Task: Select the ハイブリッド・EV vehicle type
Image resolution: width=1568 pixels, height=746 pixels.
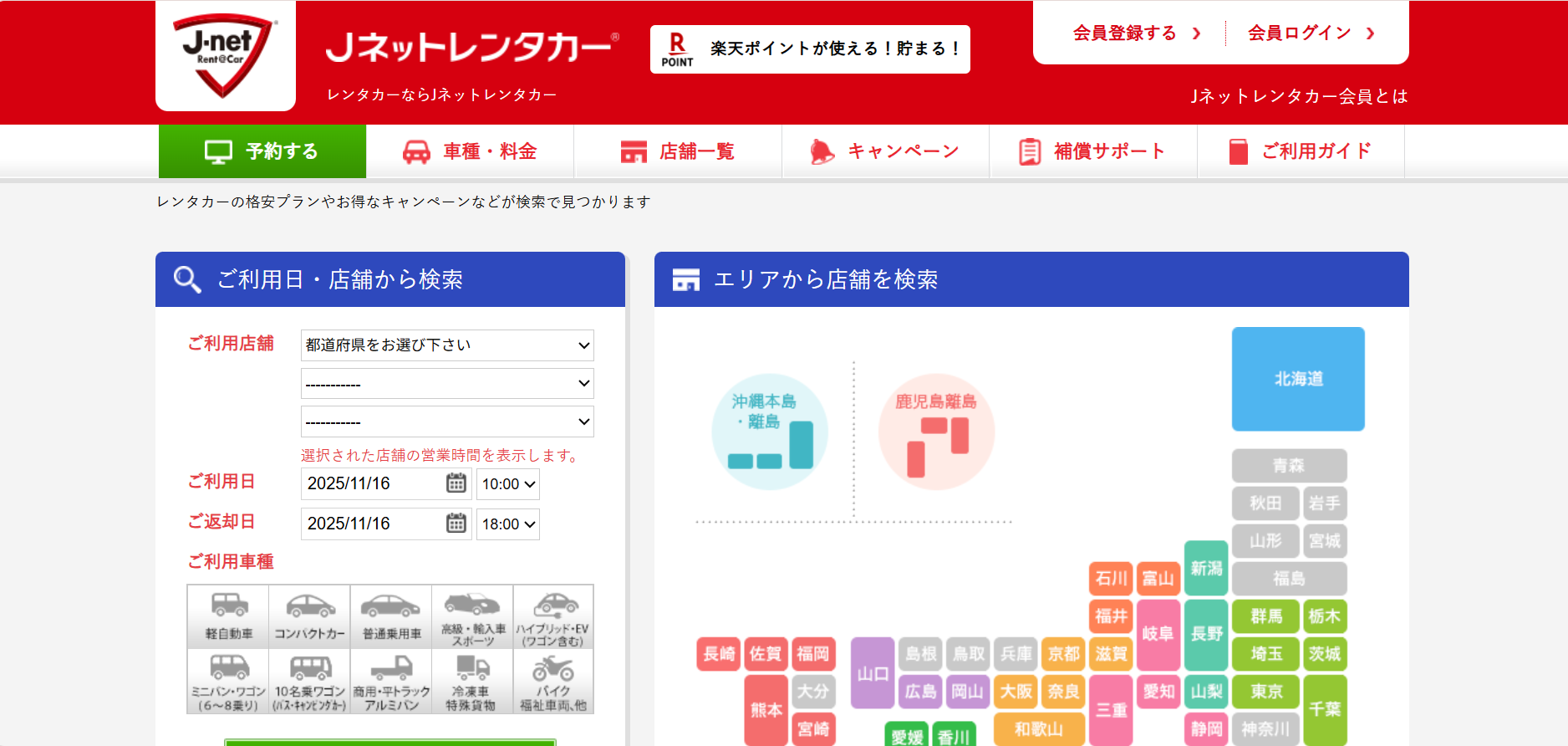Action: pyautogui.click(x=553, y=616)
